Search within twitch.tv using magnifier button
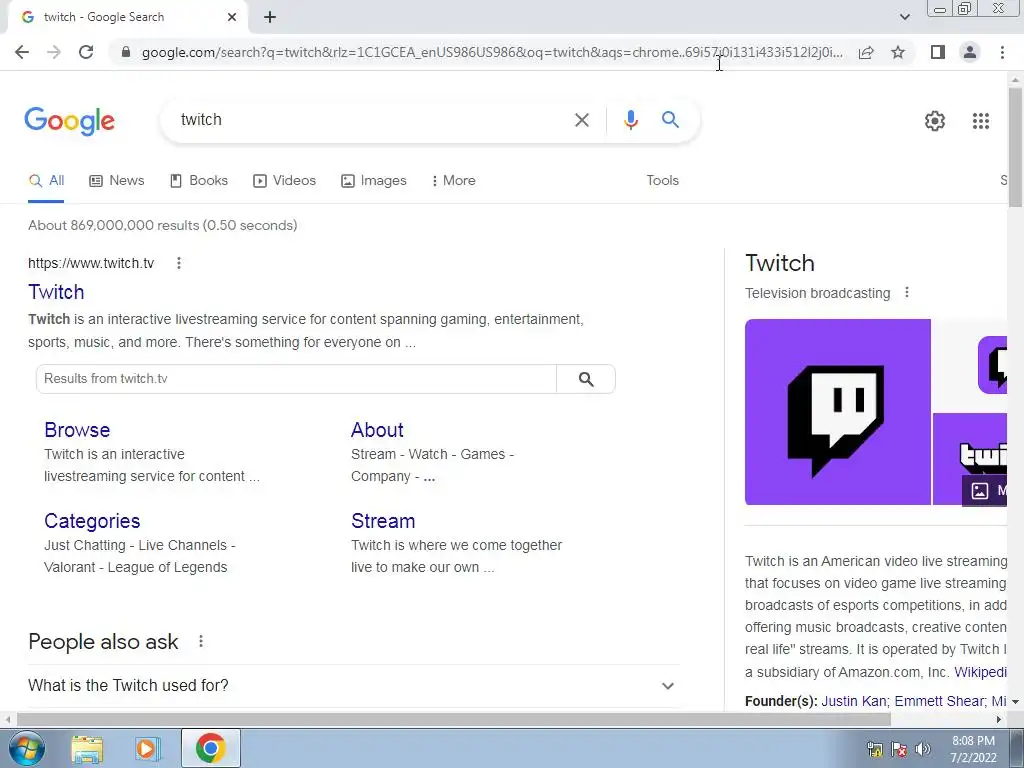1024x768 pixels. tap(586, 379)
